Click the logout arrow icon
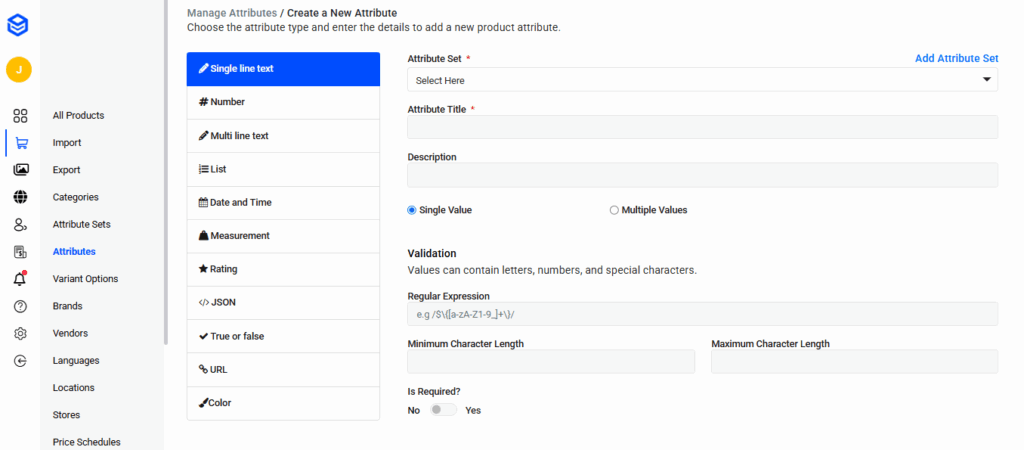1024x450 pixels. pyautogui.click(x=20, y=360)
